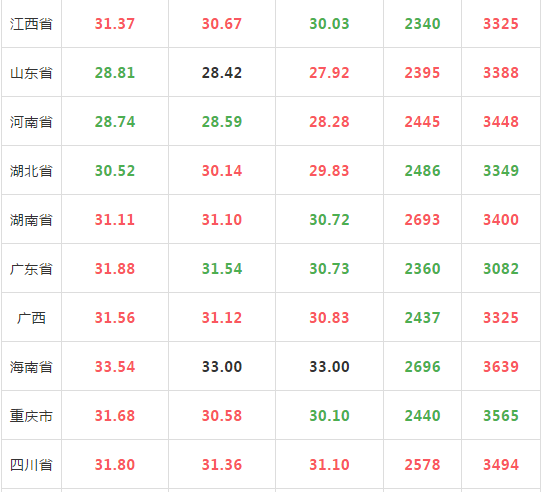Screen dimensions: 544x492
Task: Click the red 31.80 value for 四川省
Action: click(115, 465)
